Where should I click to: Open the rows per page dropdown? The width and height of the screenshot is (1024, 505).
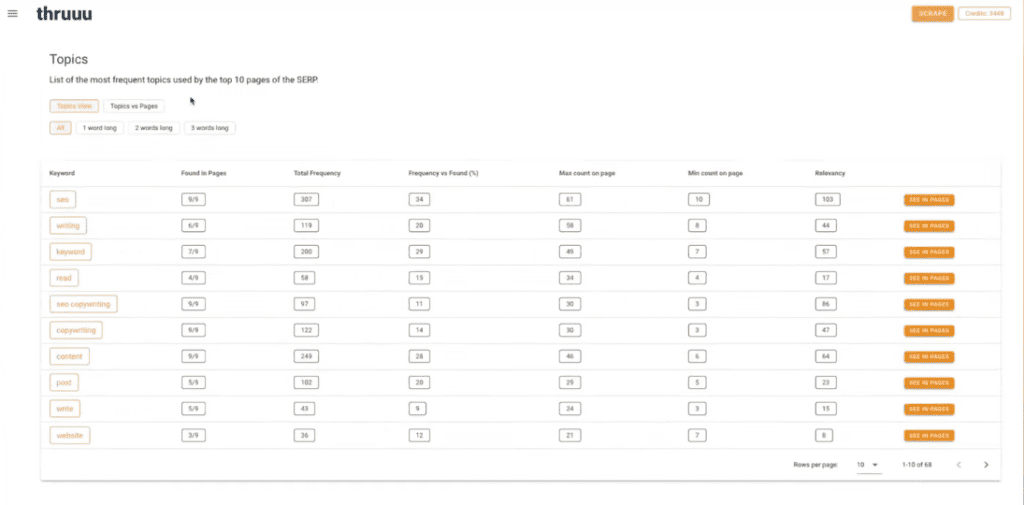click(x=869, y=465)
